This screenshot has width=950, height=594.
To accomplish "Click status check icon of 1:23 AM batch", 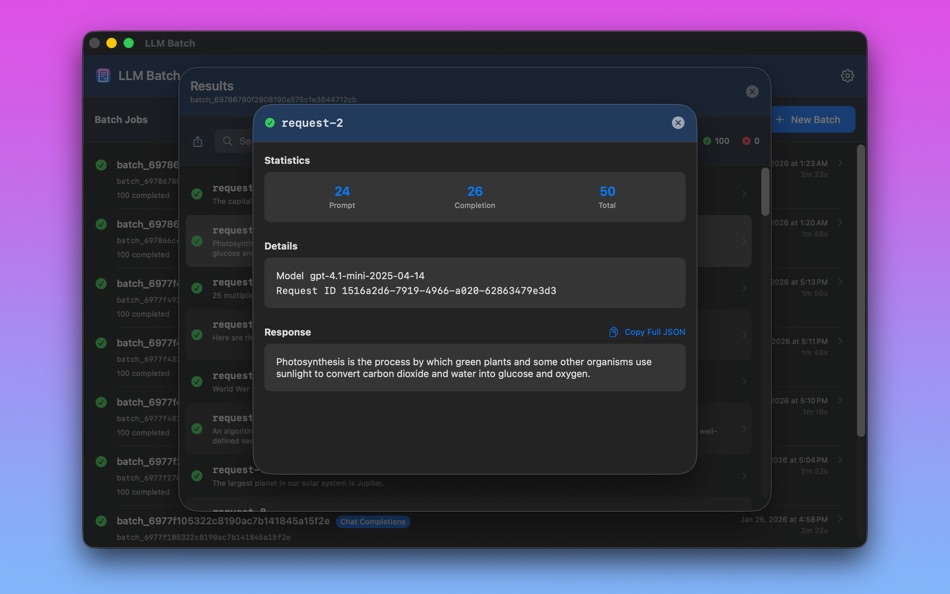I will 101,165.
